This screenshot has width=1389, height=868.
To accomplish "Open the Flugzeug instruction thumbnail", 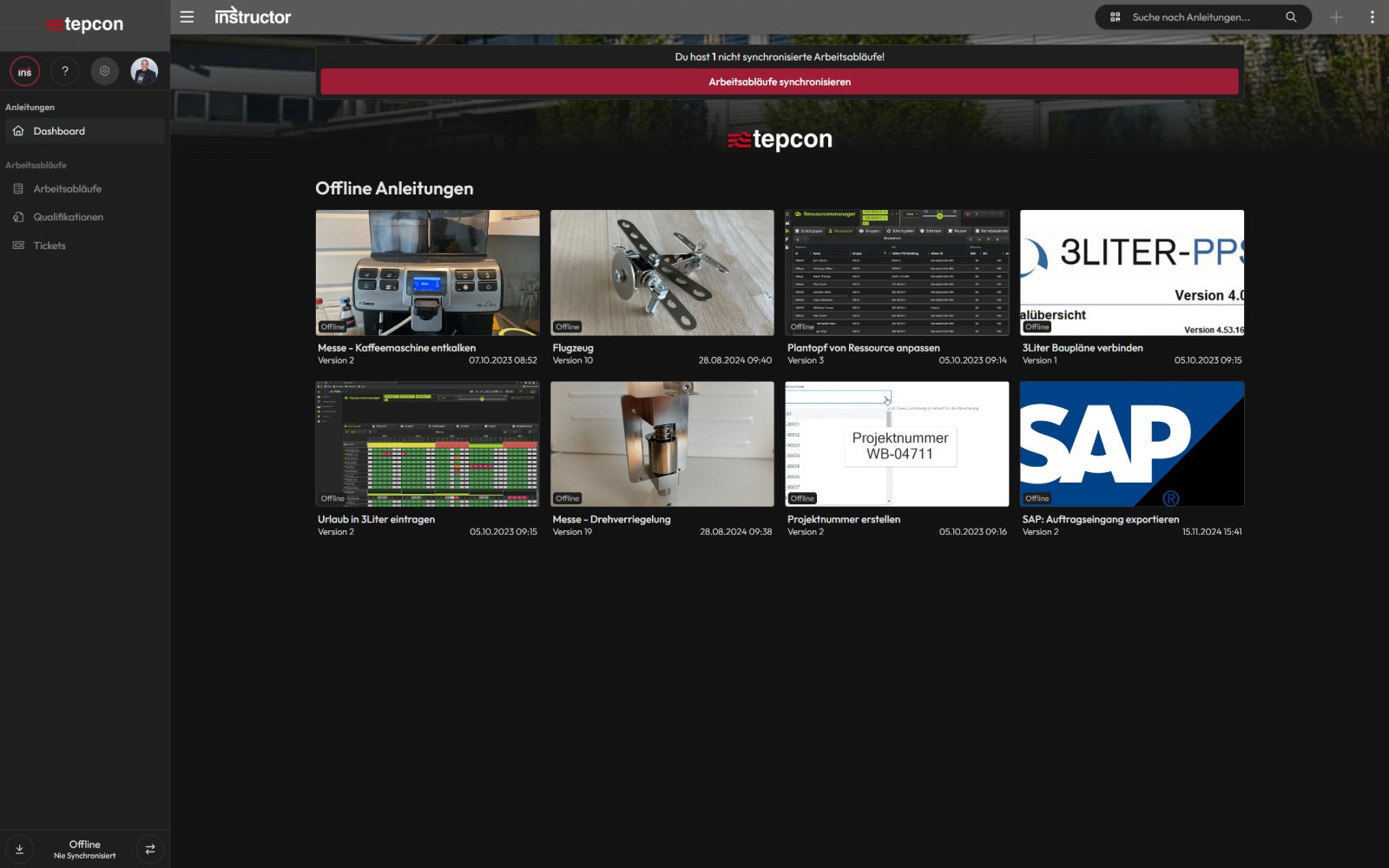I will [662, 273].
